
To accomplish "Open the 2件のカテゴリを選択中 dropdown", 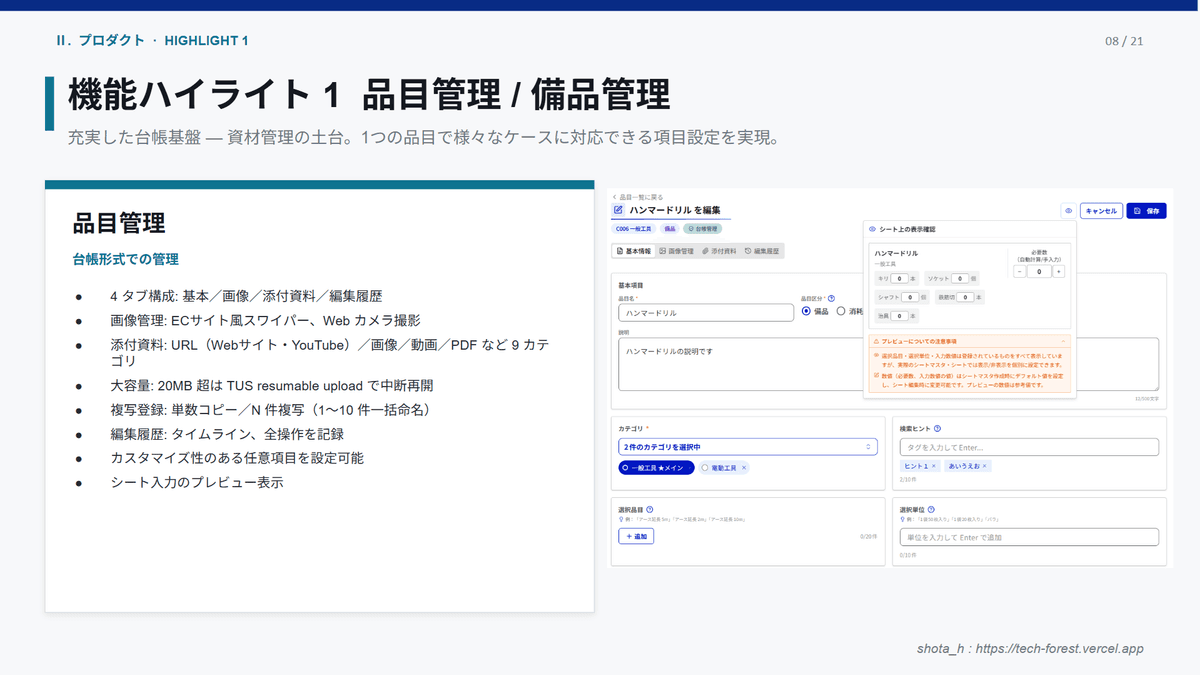I will (x=748, y=446).
